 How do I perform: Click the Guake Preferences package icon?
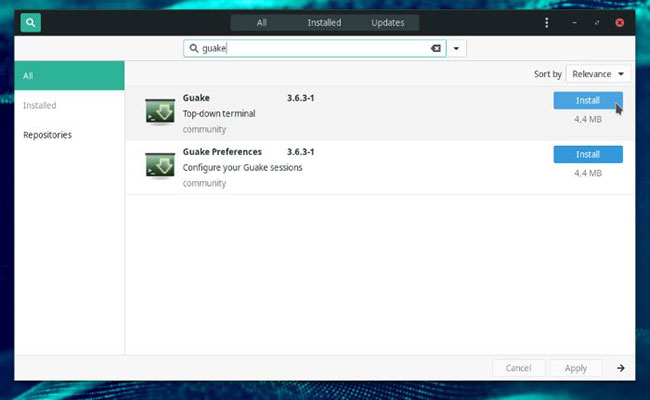(160, 165)
